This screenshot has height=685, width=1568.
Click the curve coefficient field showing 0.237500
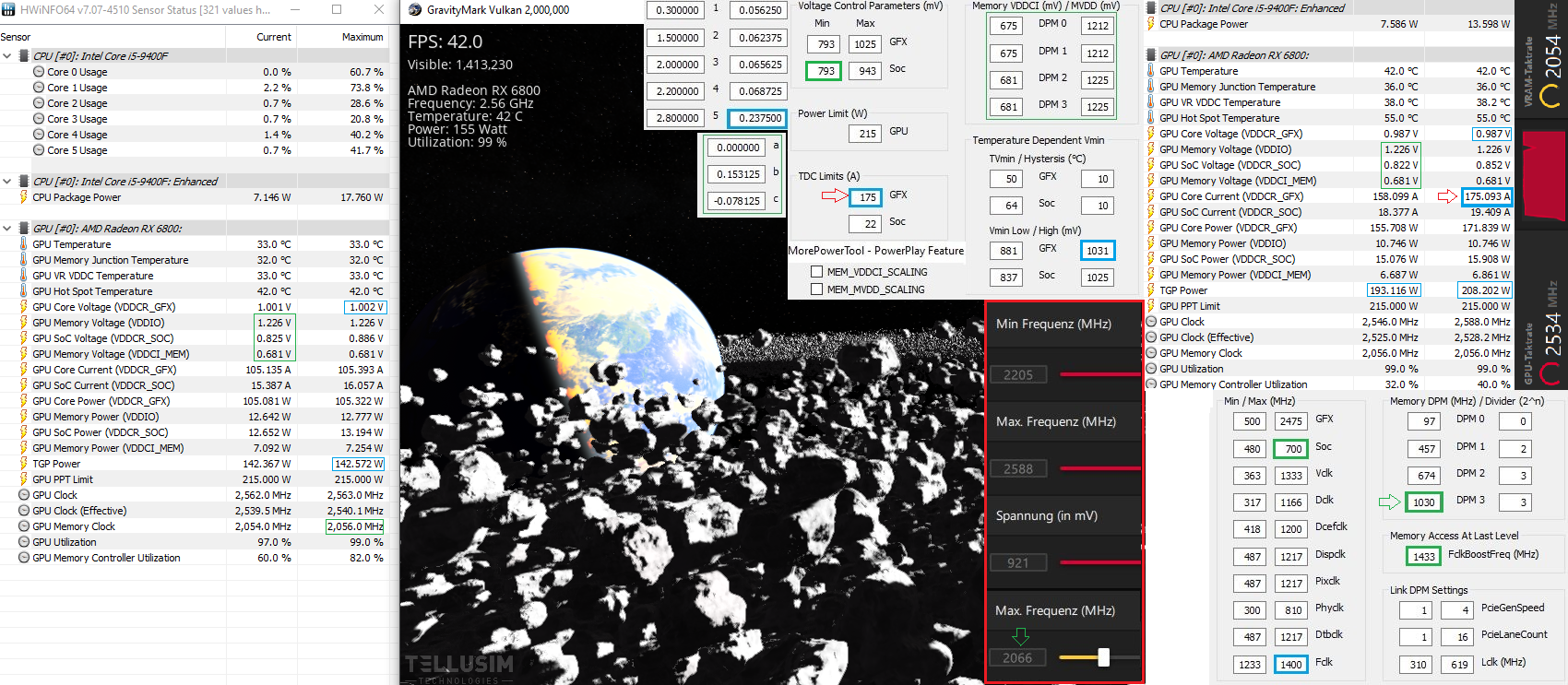click(x=757, y=118)
